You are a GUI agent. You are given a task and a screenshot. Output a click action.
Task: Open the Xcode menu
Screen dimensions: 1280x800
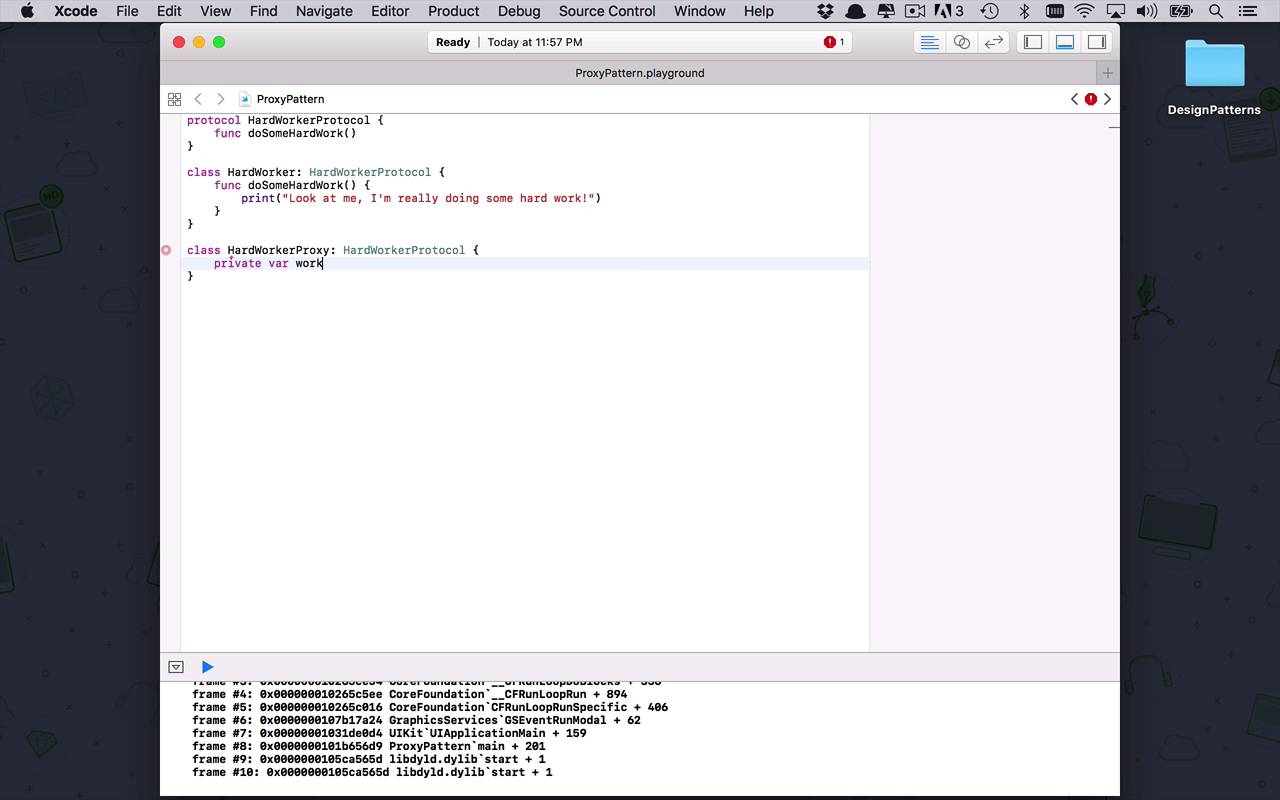tap(75, 11)
